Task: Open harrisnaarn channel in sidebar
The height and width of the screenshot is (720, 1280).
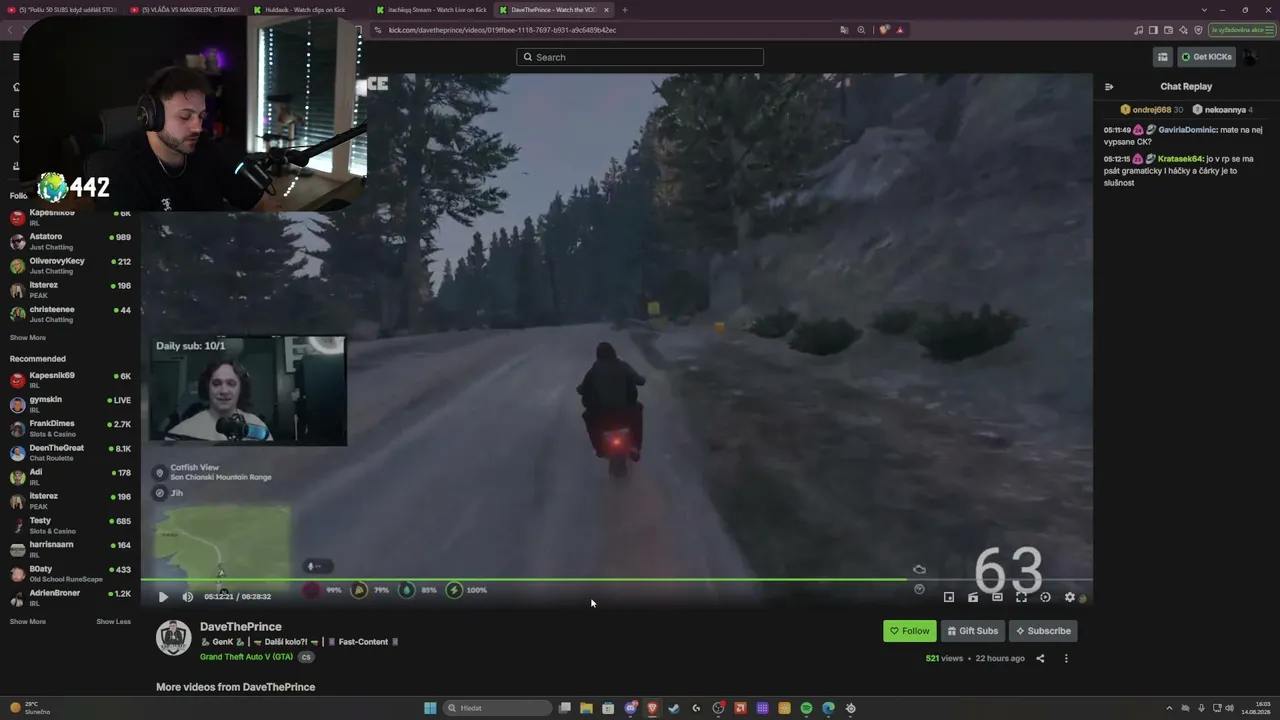Action: (70, 549)
